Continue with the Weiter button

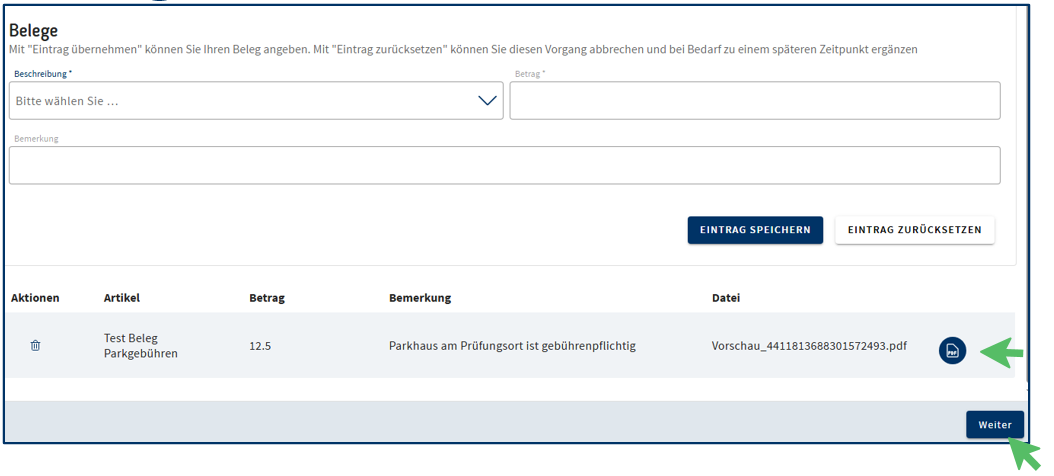pyautogui.click(x=994, y=425)
